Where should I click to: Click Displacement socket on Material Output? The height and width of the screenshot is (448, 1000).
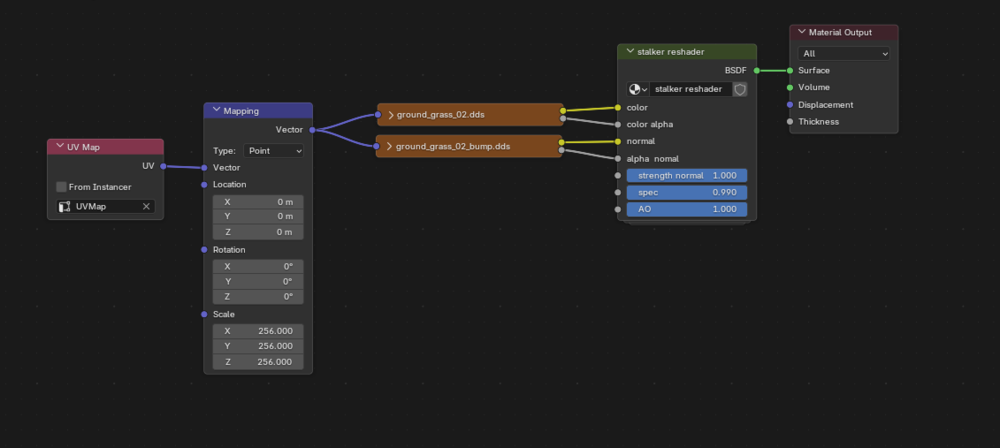[x=790, y=105]
